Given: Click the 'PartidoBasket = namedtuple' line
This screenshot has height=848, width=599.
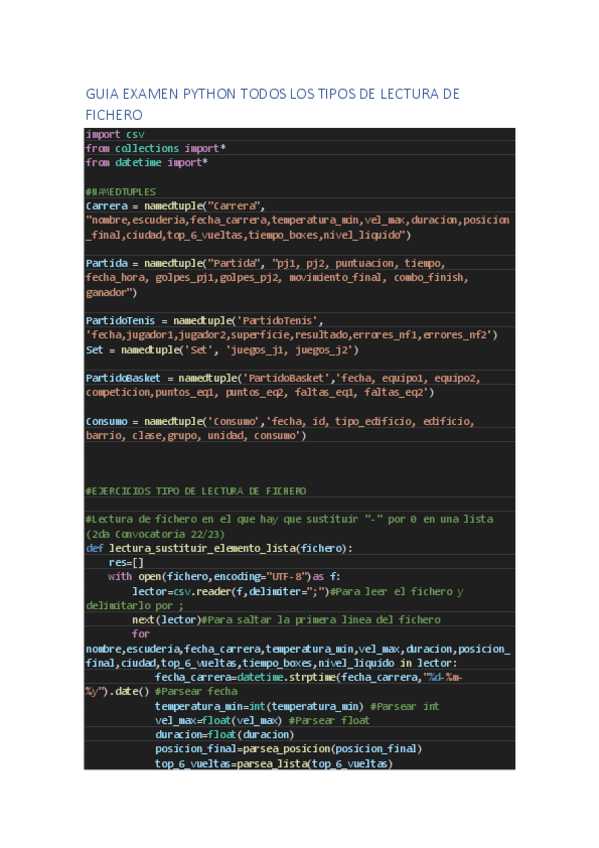Looking at the screenshot, I should coord(283,378).
